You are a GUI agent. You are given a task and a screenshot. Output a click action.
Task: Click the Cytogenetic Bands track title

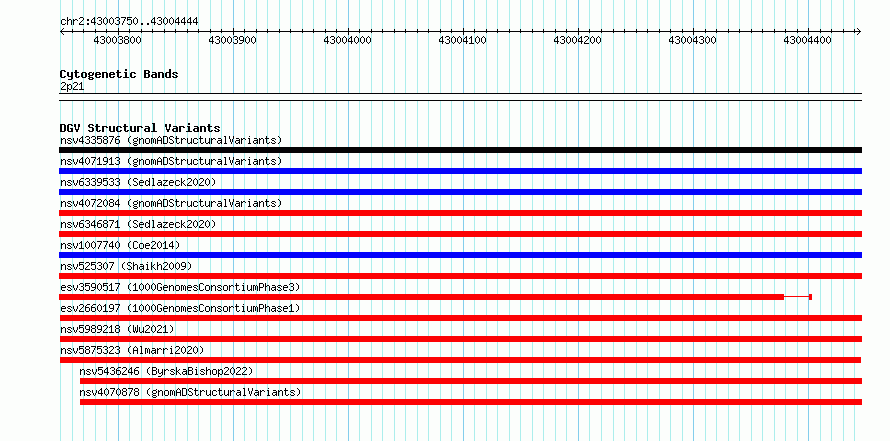(x=119, y=74)
